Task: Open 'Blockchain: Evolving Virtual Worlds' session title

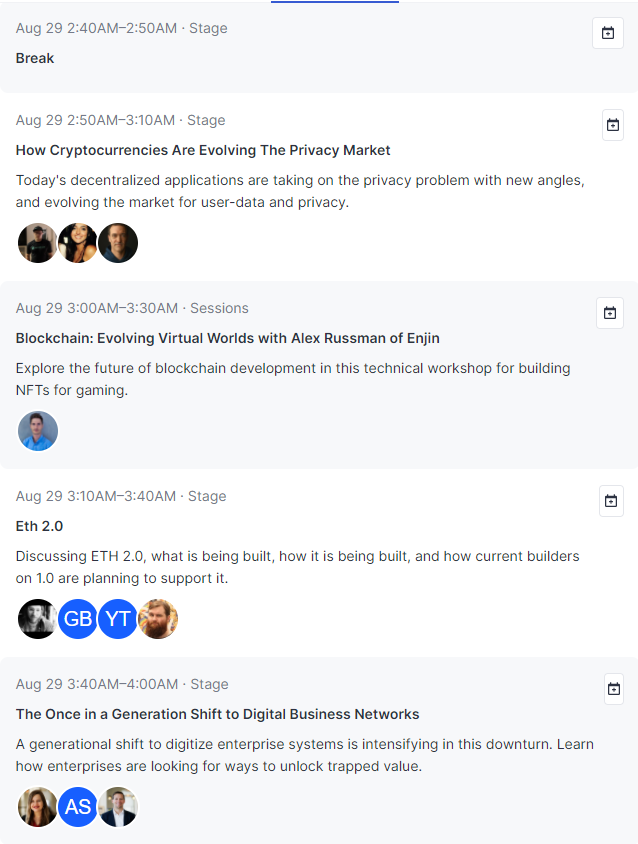Action: (x=227, y=338)
